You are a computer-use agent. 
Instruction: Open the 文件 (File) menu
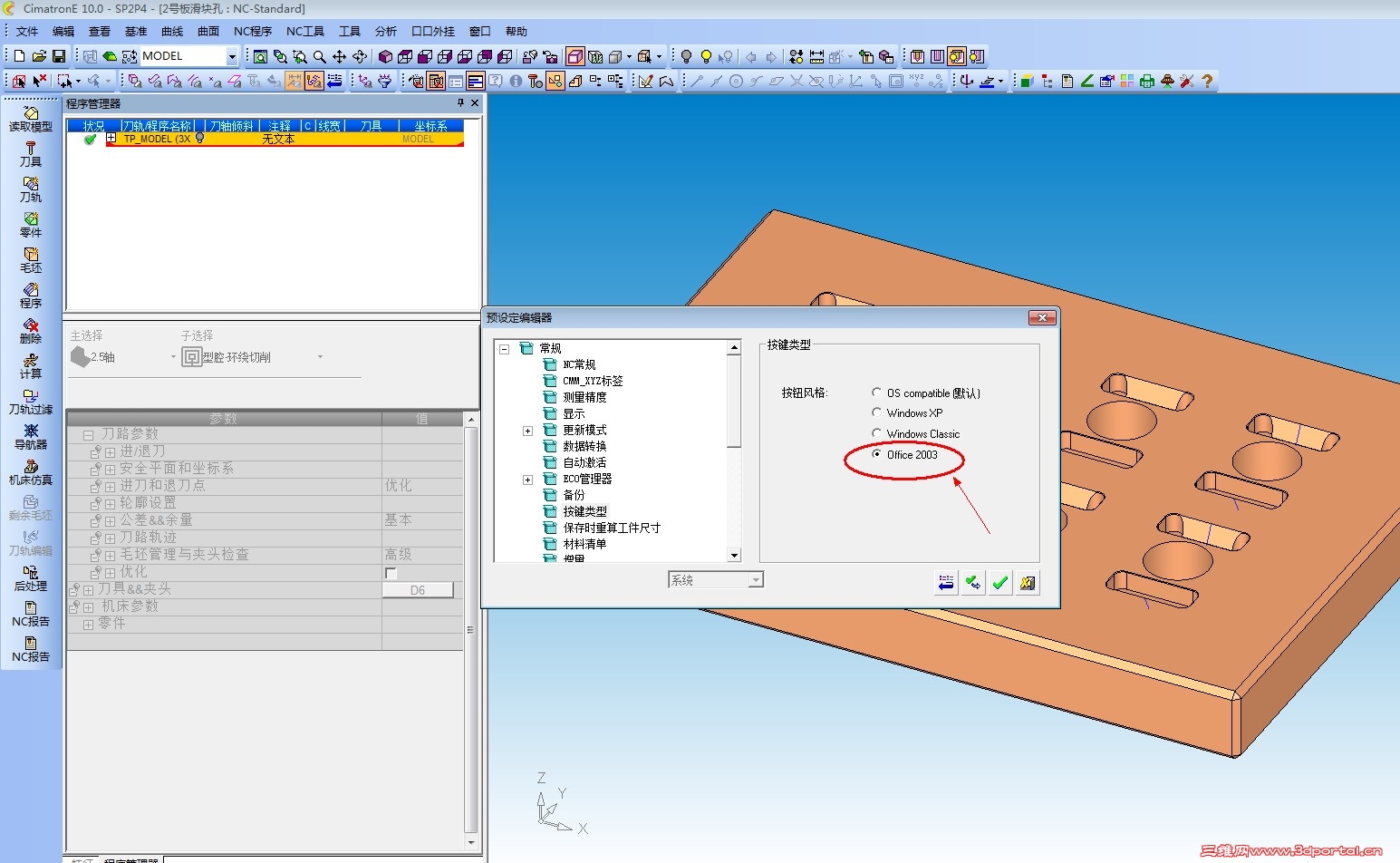(x=27, y=32)
